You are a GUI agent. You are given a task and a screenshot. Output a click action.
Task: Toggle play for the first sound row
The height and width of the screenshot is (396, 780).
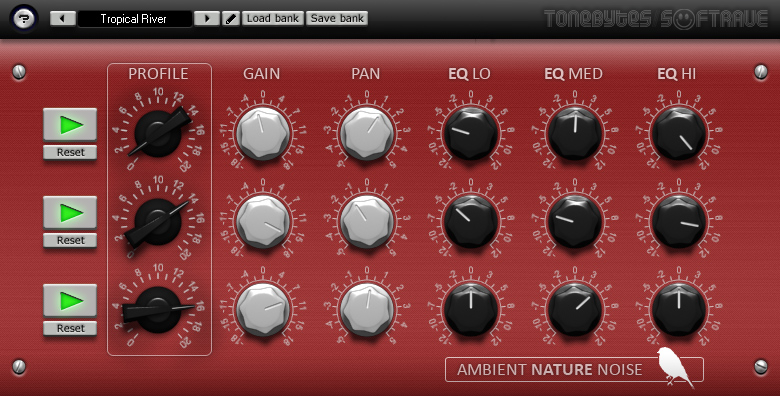click(70, 124)
